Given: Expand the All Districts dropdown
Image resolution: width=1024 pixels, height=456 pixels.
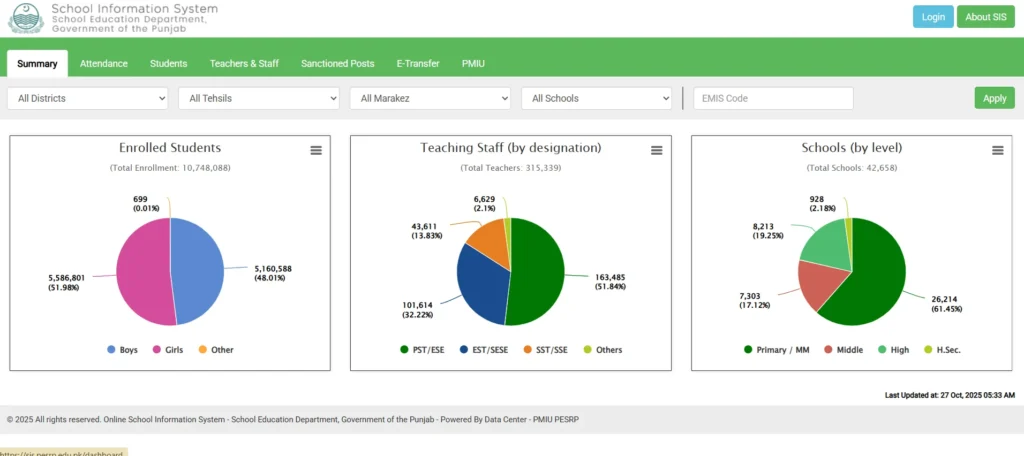Looking at the screenshot, I should (88, 98).
